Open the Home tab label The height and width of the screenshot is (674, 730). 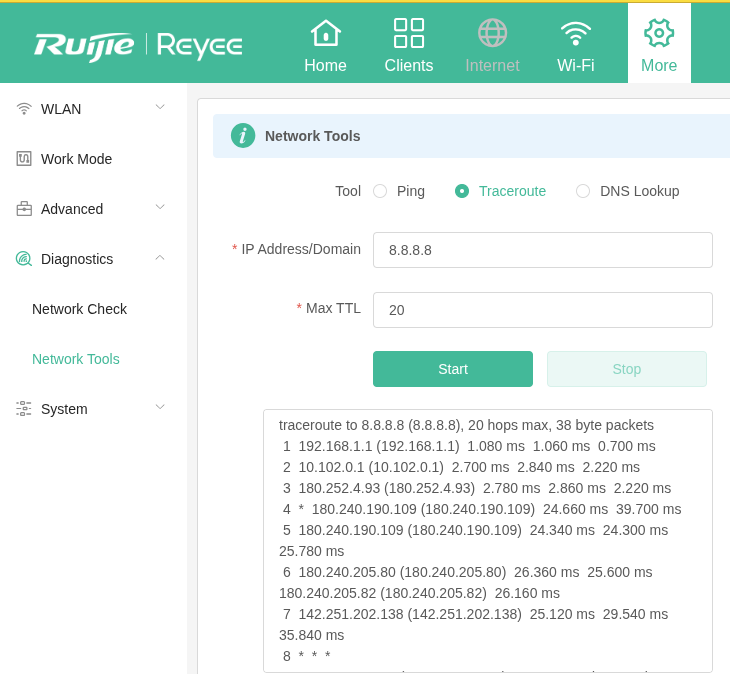(325, 66)
